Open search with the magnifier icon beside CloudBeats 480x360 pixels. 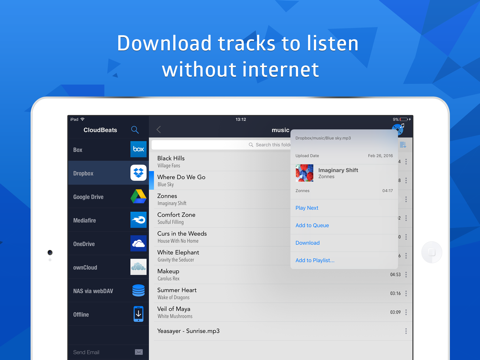click(x=135, y=130)
